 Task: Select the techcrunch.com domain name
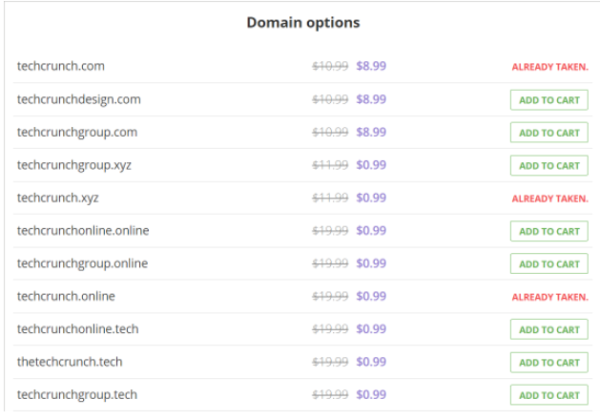pos(61,66)
